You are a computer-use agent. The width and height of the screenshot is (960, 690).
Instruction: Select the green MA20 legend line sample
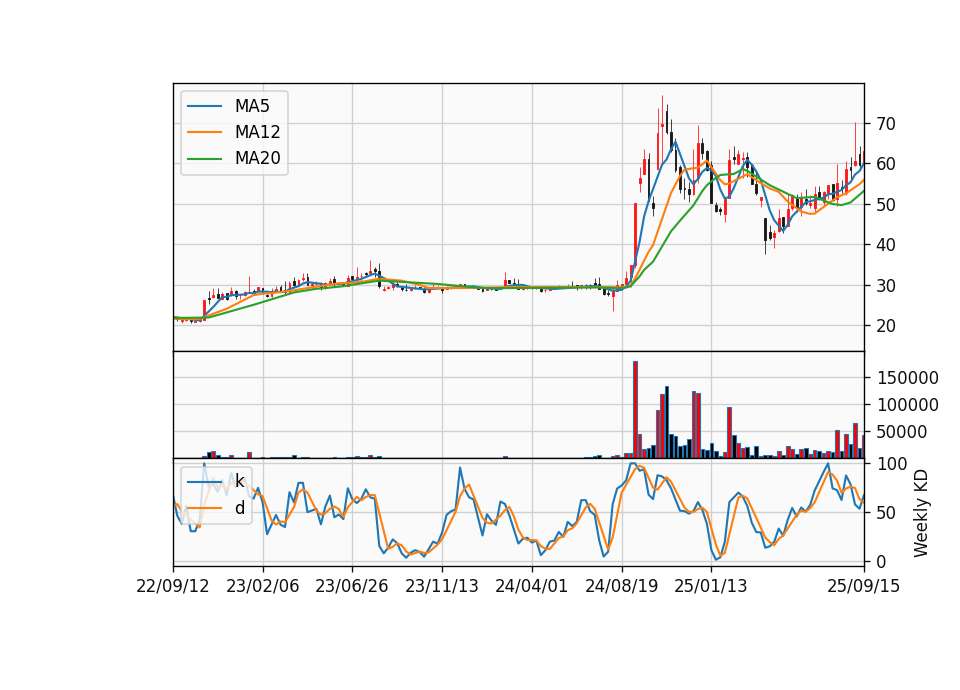(204, 159)
